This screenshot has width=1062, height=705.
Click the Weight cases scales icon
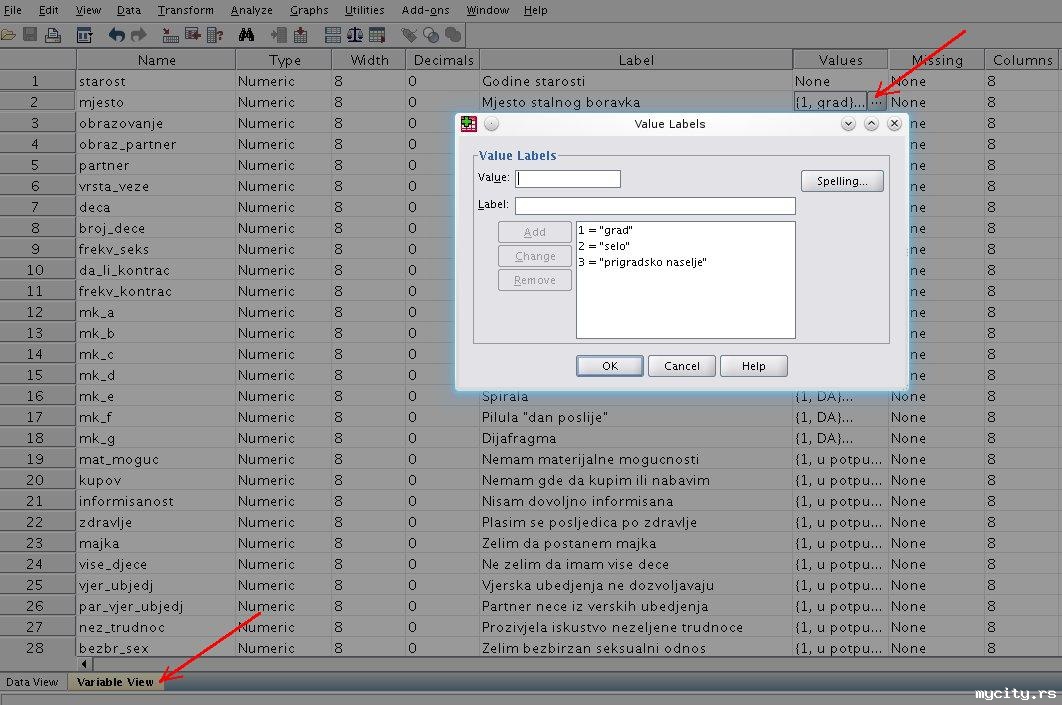click(355, 35)
